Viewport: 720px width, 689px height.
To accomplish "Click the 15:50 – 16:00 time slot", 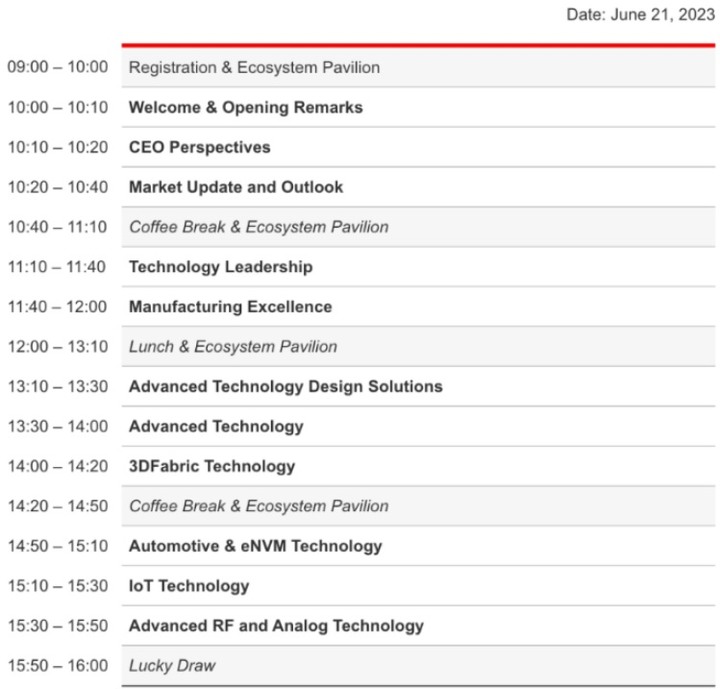I will tap(58, 666).
